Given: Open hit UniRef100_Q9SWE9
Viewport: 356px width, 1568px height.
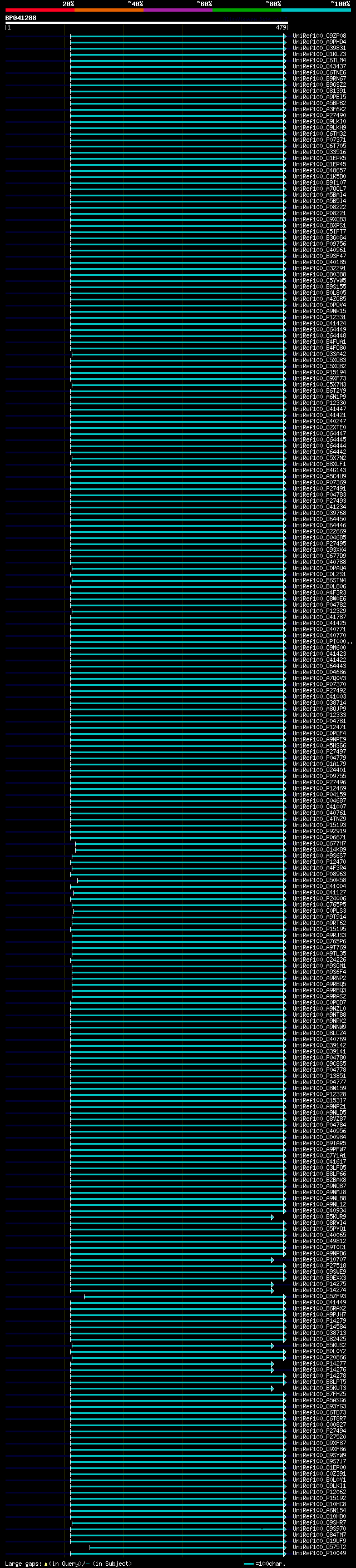Looking at the screenshot, I should pos(319,1272).
